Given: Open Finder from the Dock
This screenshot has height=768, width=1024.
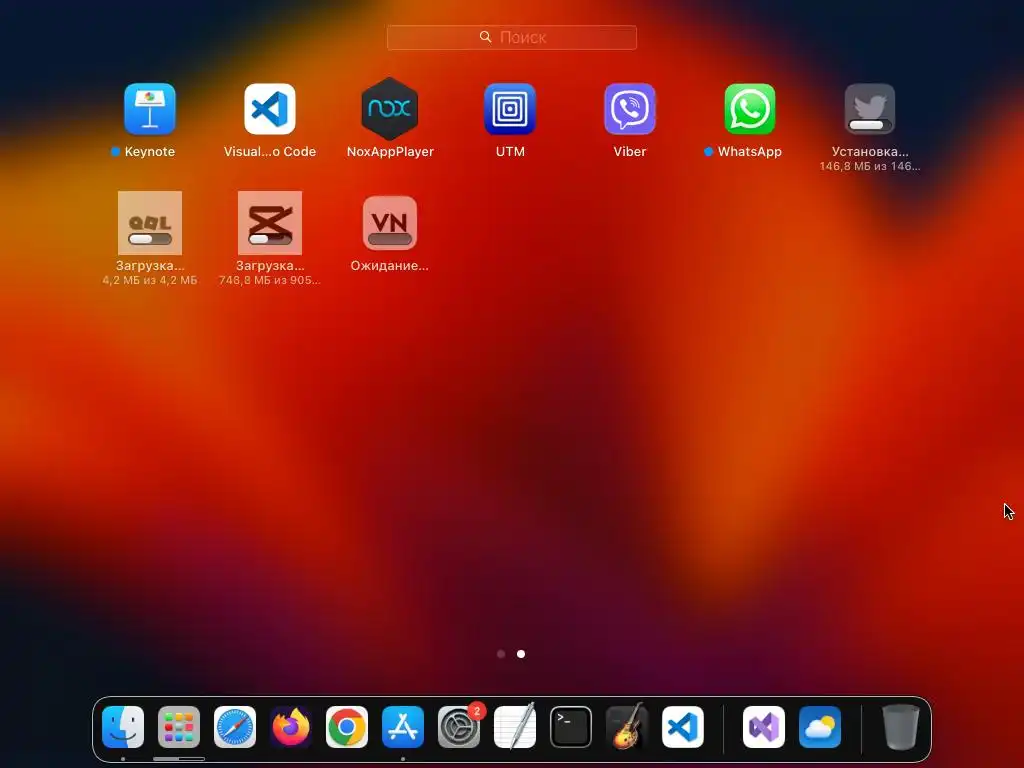Looking at the screenshot, I should click(123, 727).
